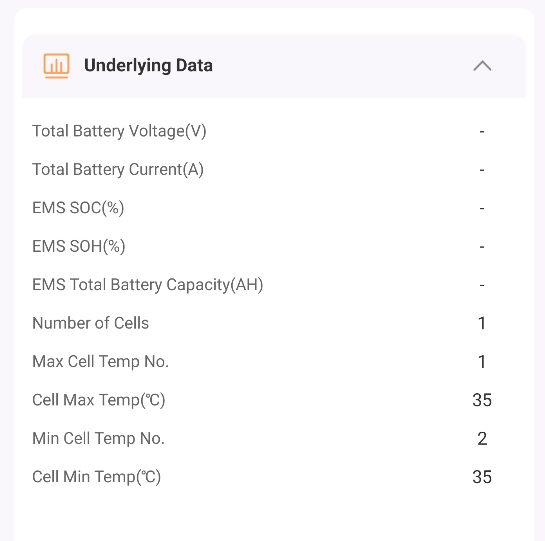
Task: Click the Cell Min Temp(℃) label
Action: [97, 477]
